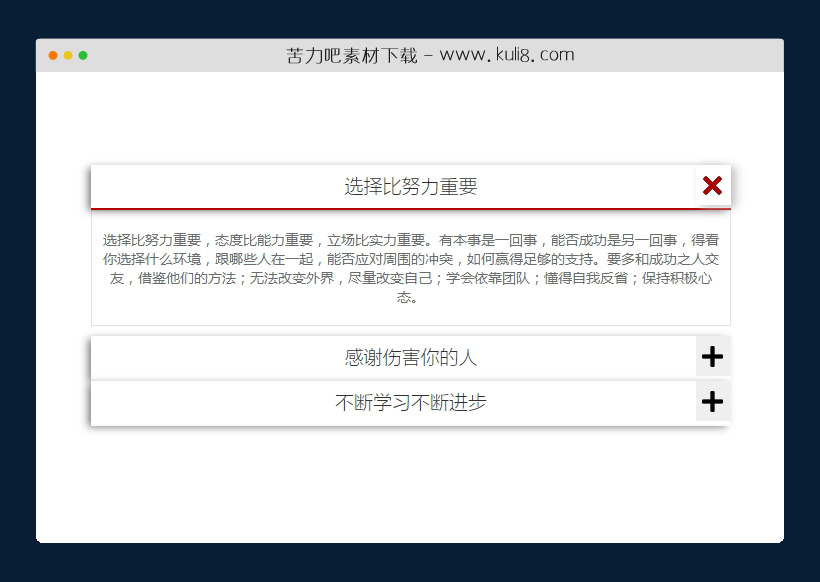The height and width of the screenshot is (582, 820).
Task: Click the www.kuli8.com title bar text
Action: (x=428, y=55)
